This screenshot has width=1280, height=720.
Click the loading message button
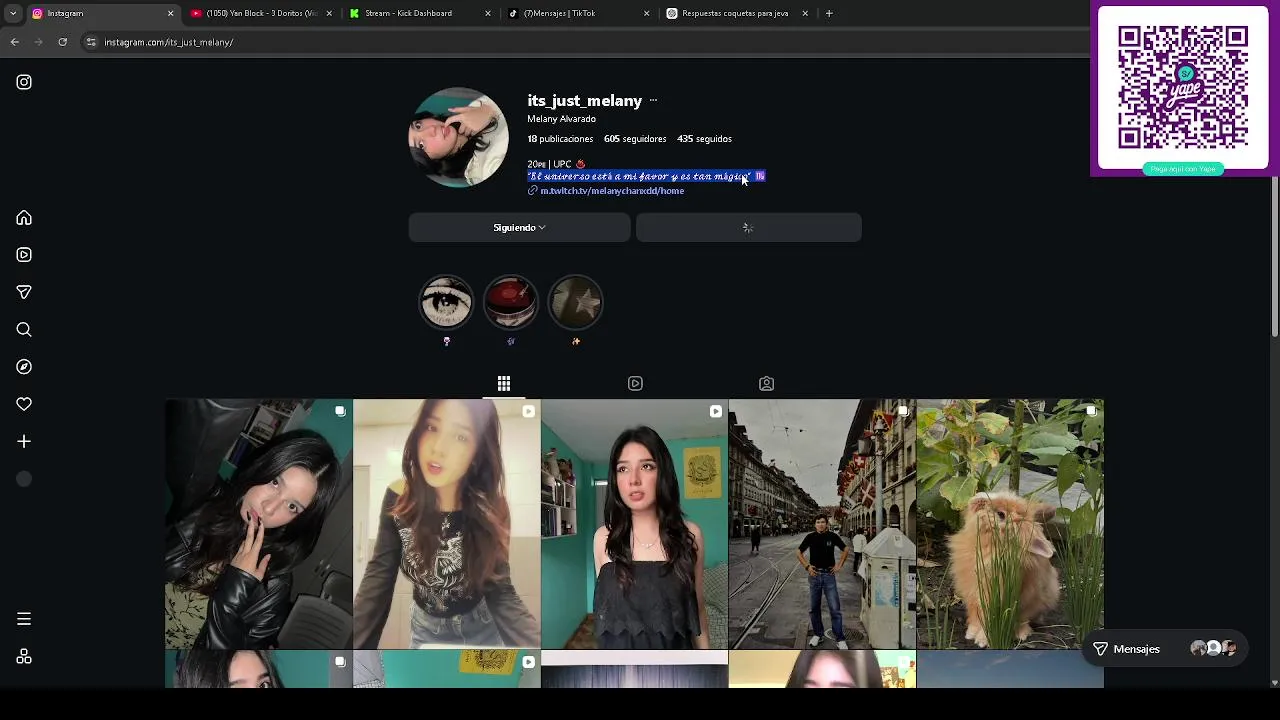748,227
